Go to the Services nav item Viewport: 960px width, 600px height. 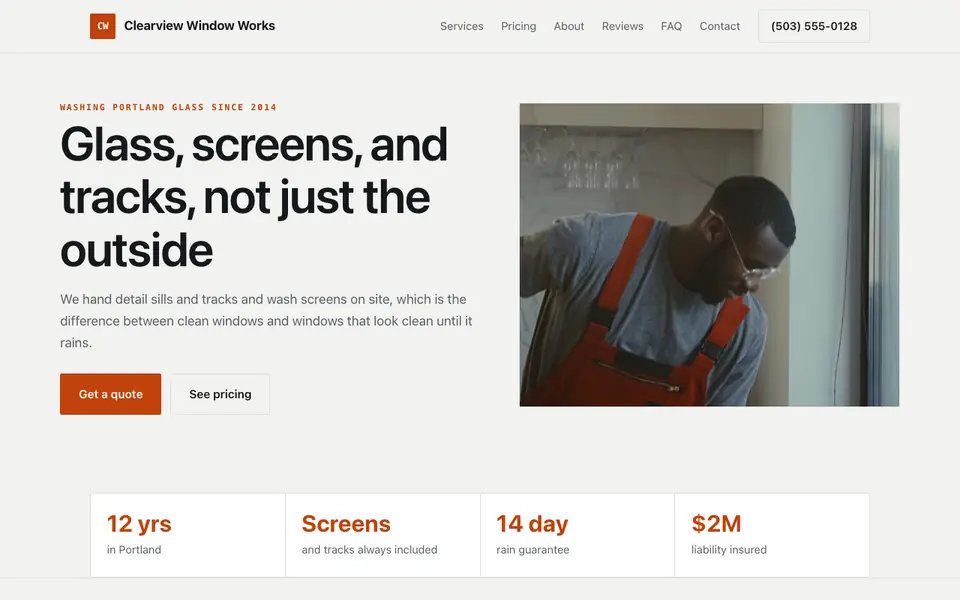coord(462,26)
